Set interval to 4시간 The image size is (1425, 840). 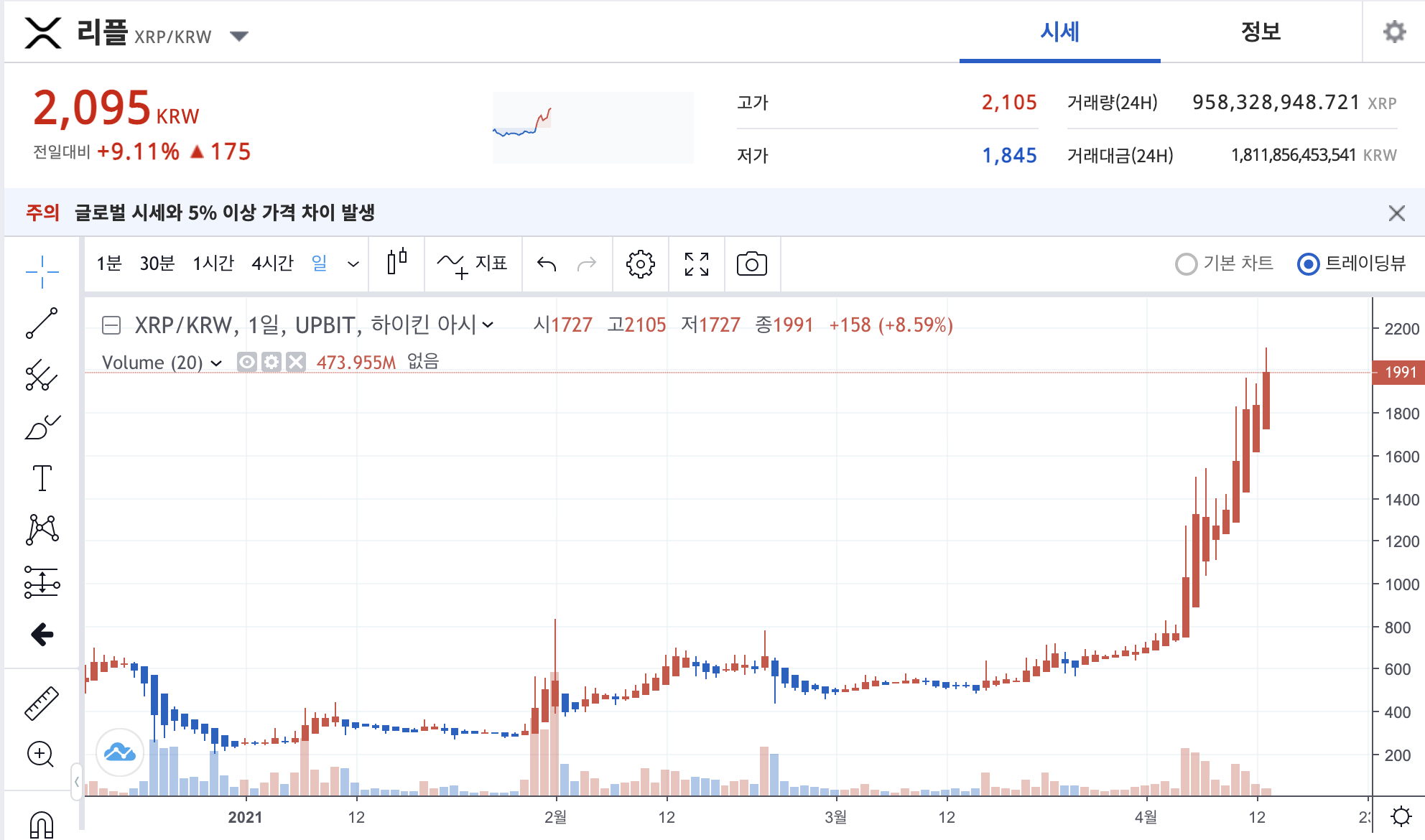[272, 263]
